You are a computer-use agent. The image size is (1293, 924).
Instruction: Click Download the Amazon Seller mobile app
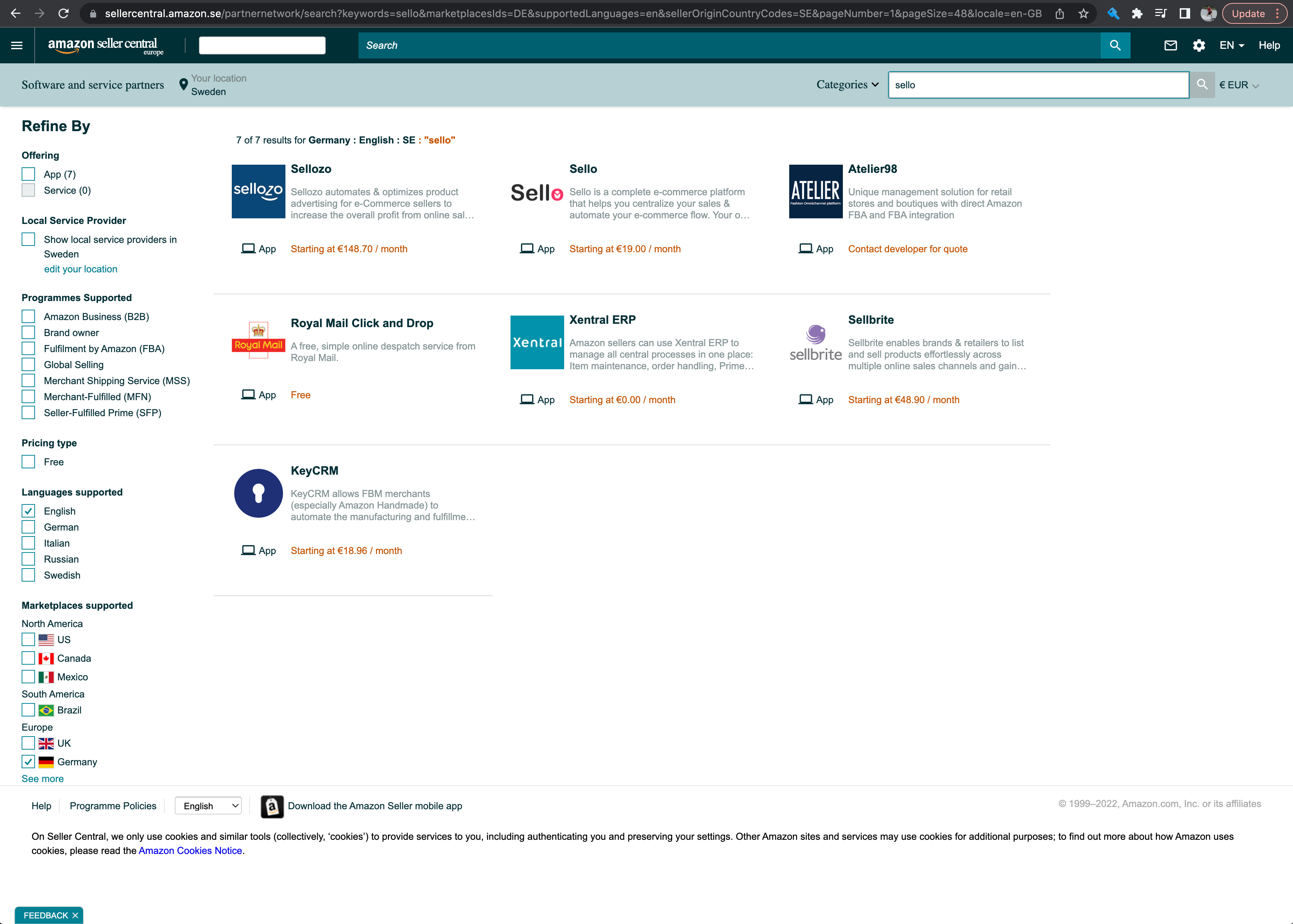375,806
